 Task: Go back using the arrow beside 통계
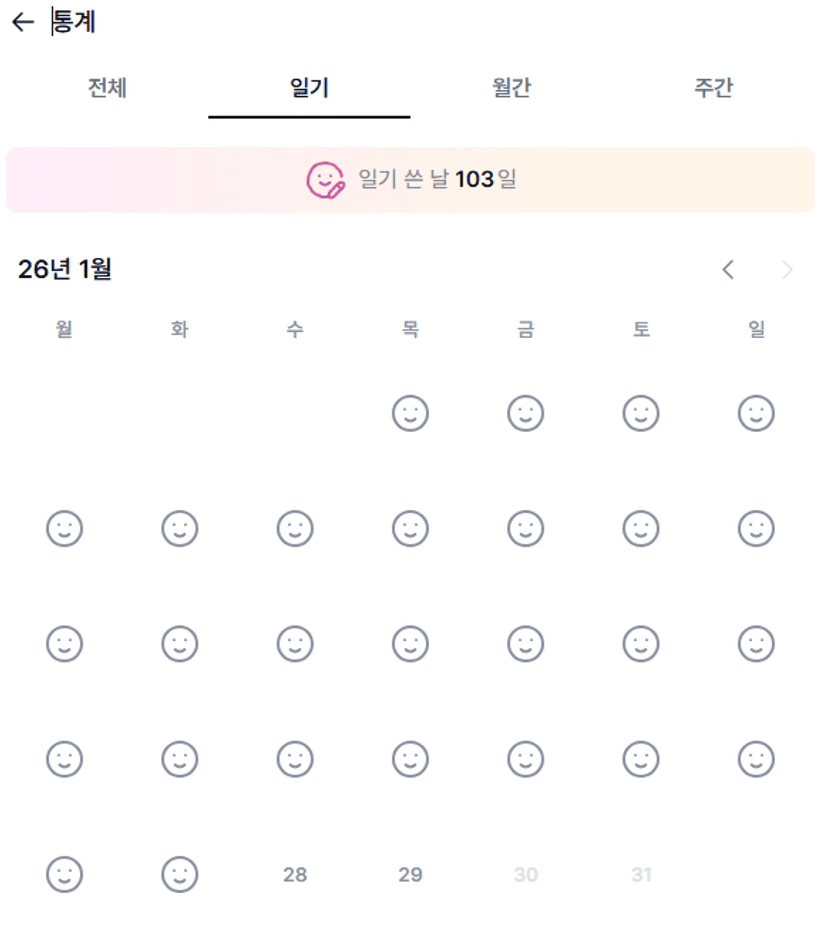tap(22, 22)
